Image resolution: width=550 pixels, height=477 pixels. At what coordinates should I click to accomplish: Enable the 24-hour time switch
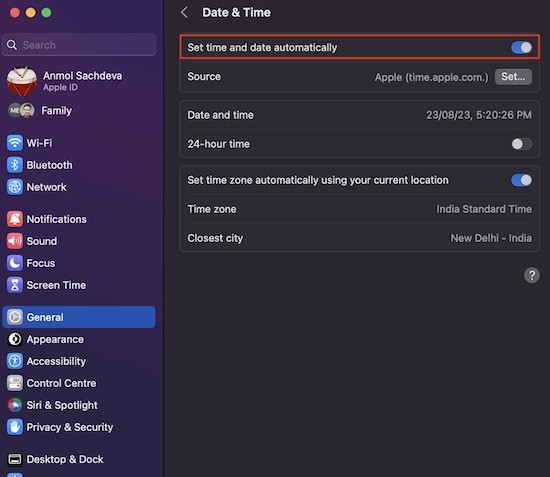coord(521,144)
